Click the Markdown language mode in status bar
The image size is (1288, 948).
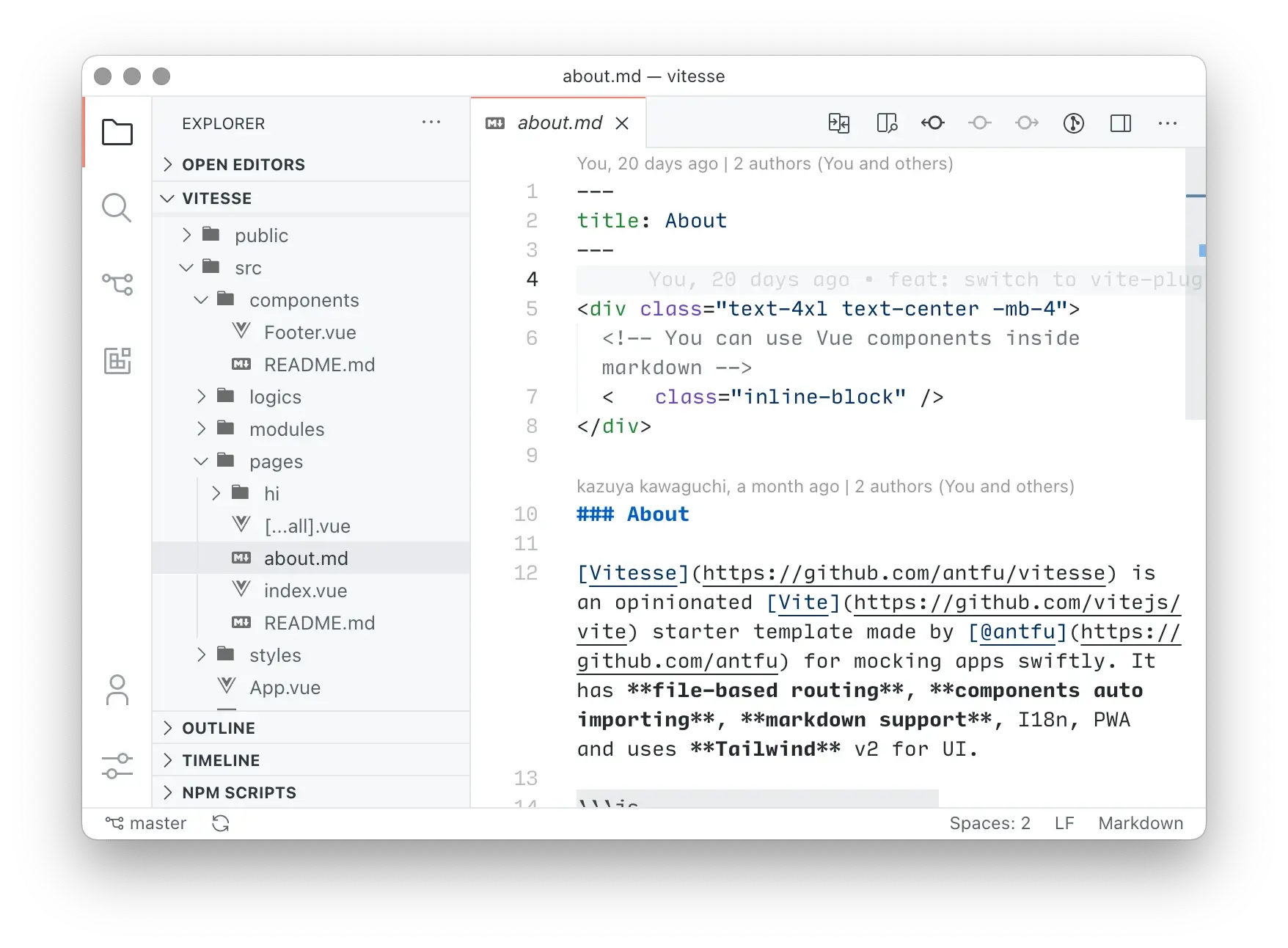[x=1140, y=823]
